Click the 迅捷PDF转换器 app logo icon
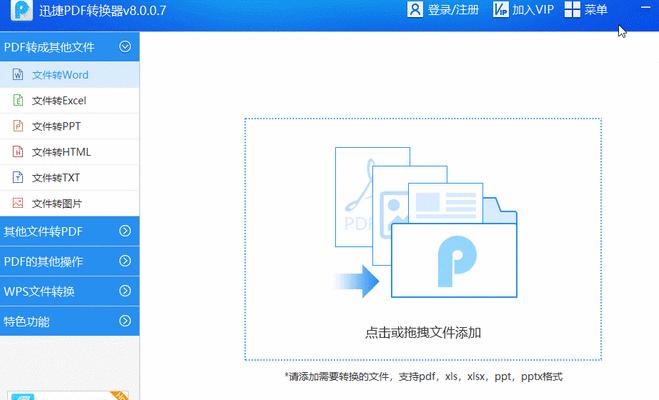 (x=21, y=10)
